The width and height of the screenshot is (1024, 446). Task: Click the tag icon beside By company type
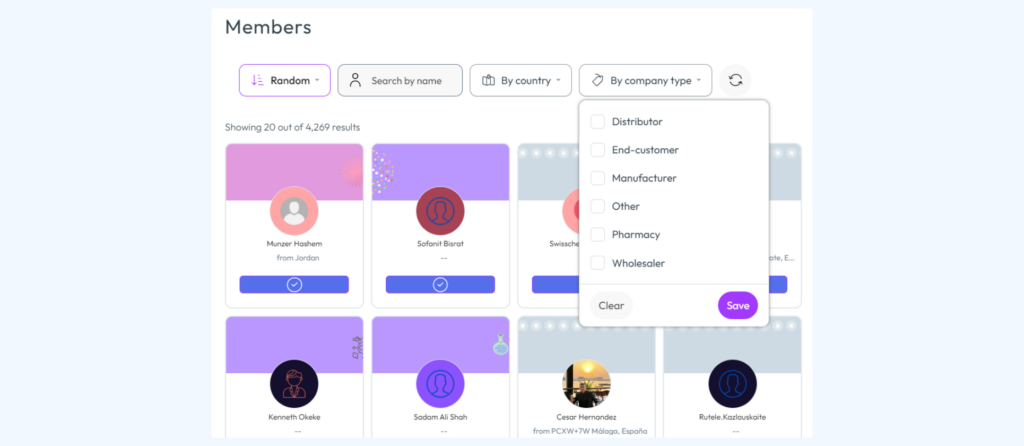pyautogui.click(x=597, y=80)
